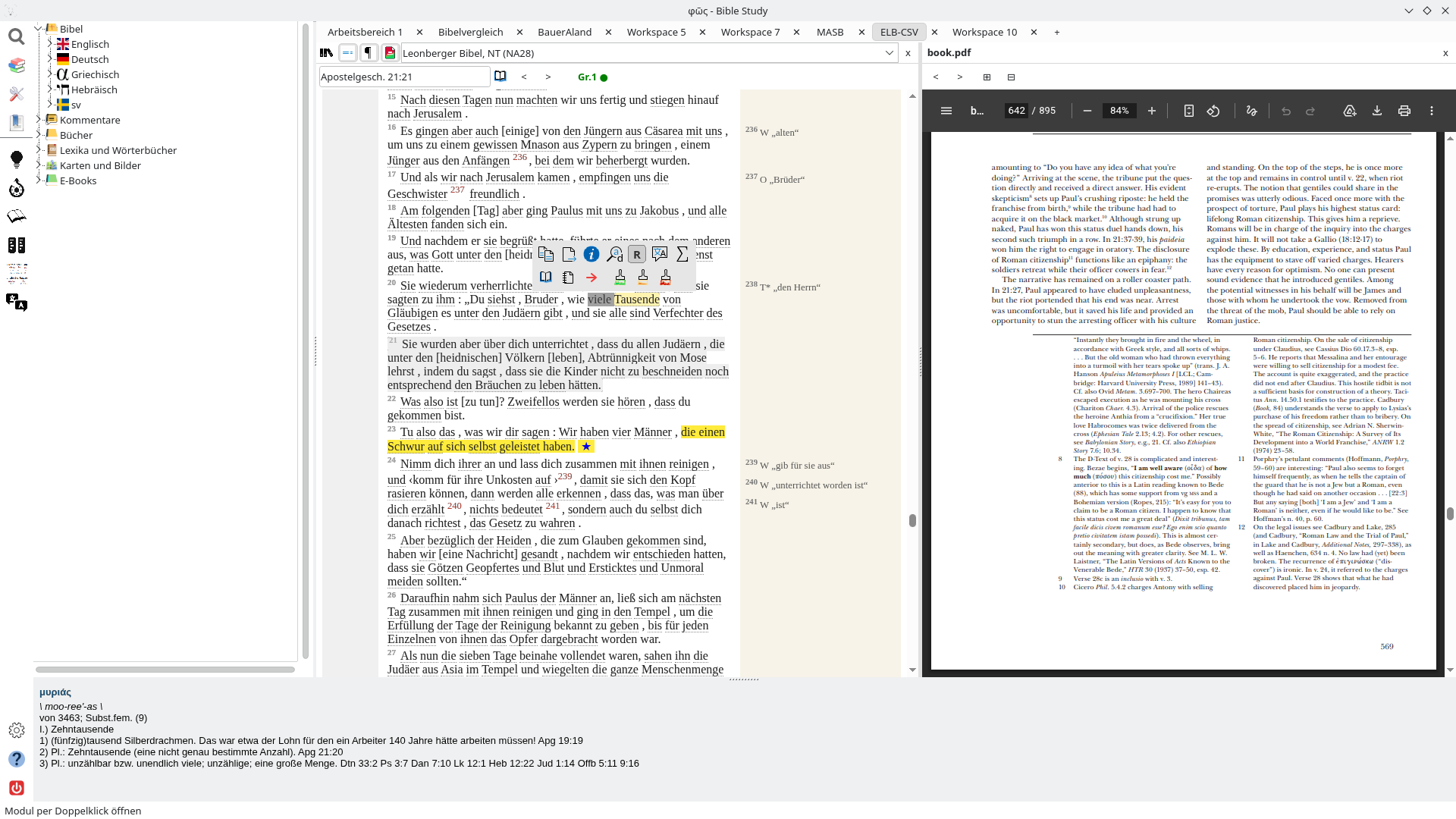Go to the next verse with the > button
The height and width of the screenshot is (819, 1456).
548,77
